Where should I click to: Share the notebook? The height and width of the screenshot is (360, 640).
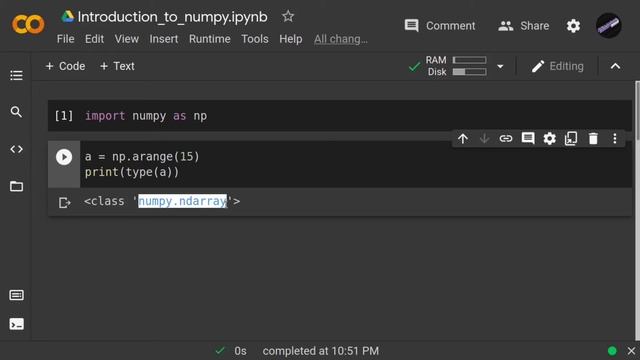point(523,26)
